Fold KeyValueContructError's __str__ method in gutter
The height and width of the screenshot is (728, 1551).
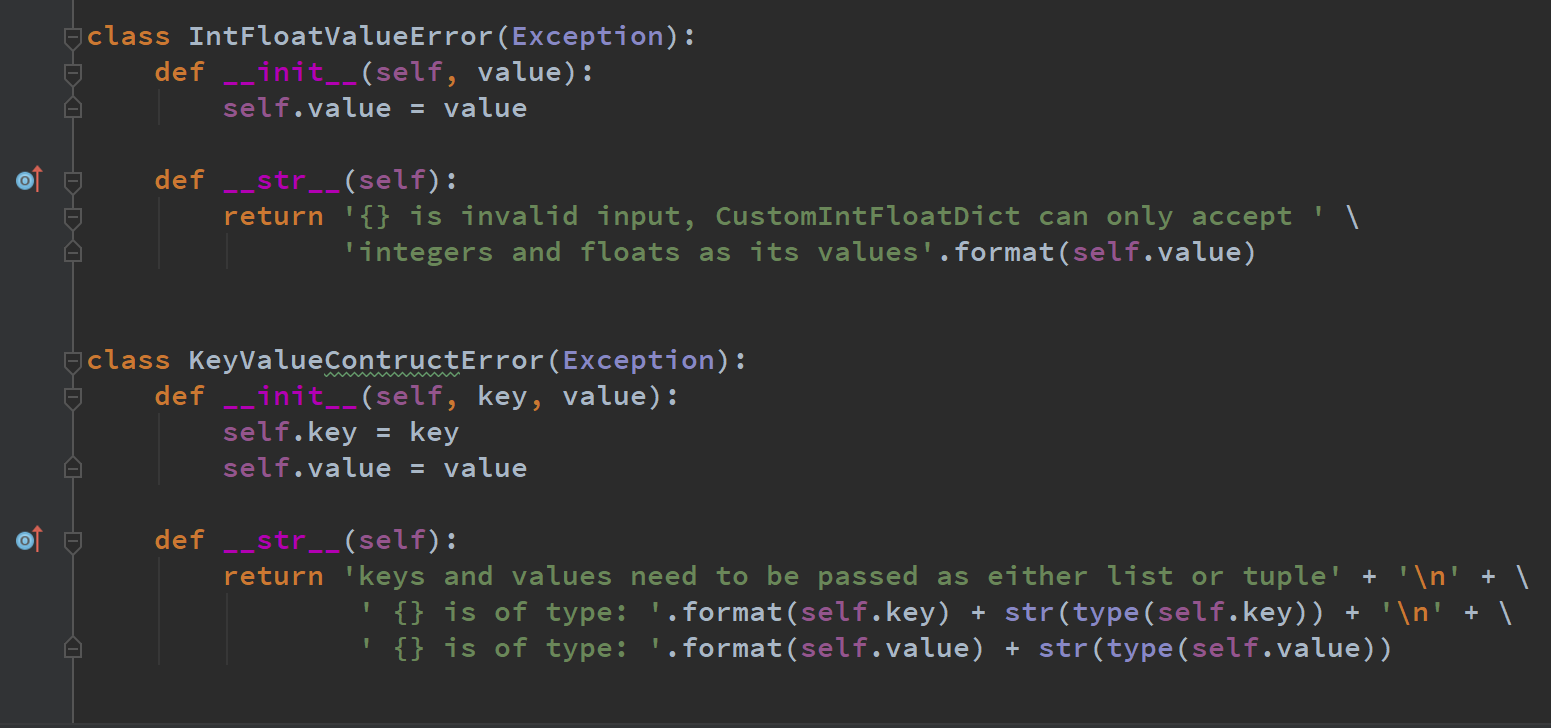point(72,541)
